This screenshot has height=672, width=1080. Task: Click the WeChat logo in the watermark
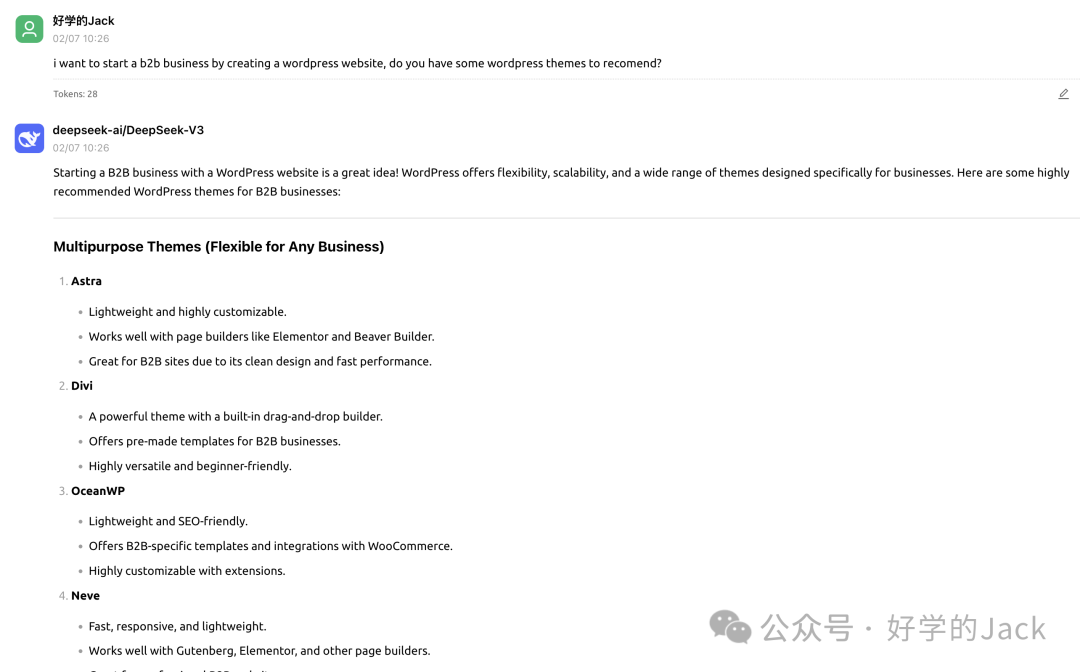[x=730, y=627]
